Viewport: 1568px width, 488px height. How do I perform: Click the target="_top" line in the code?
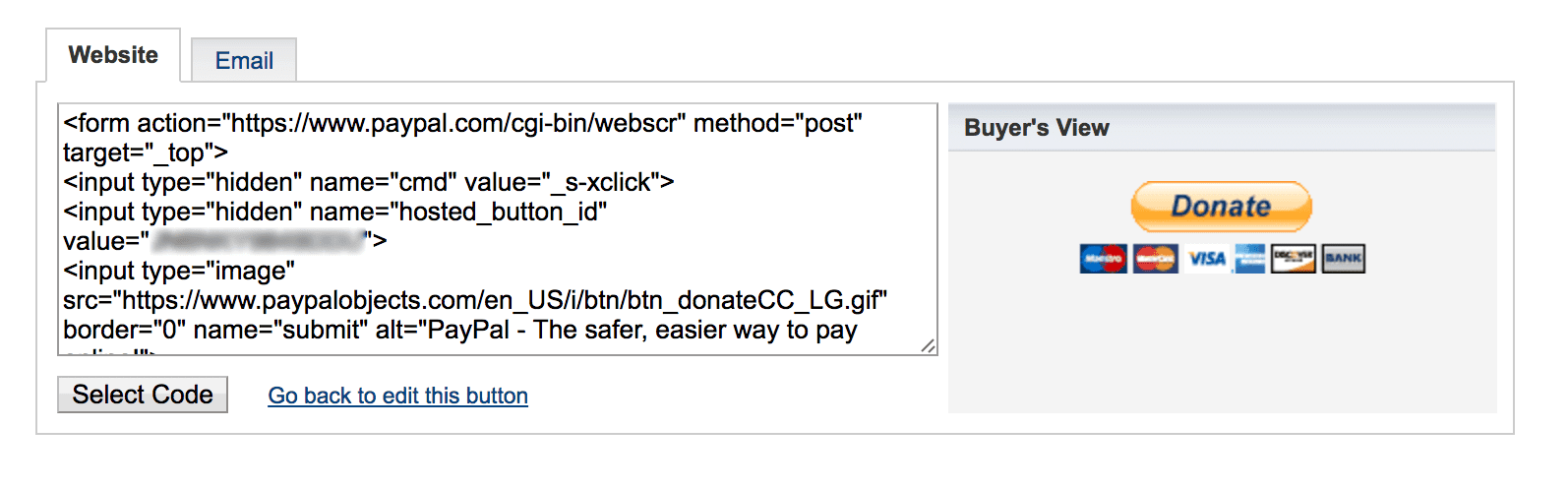(146, 153)
